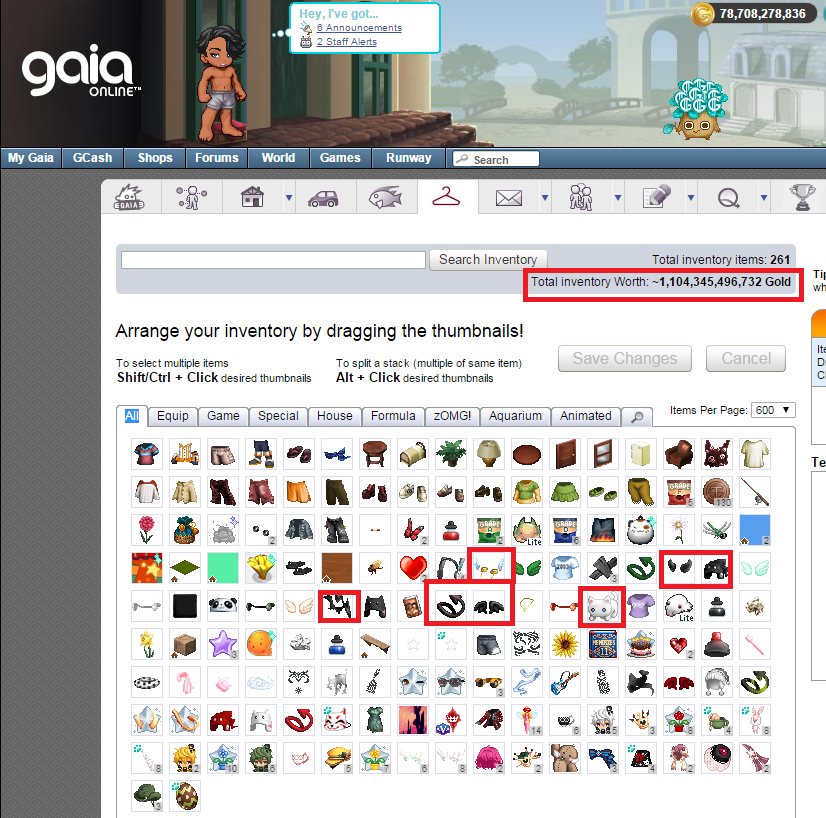Image resolution: width=826 pixels, height=818 pixels.
Task: Click the Search Inventory button
Action: pos(488,260)
